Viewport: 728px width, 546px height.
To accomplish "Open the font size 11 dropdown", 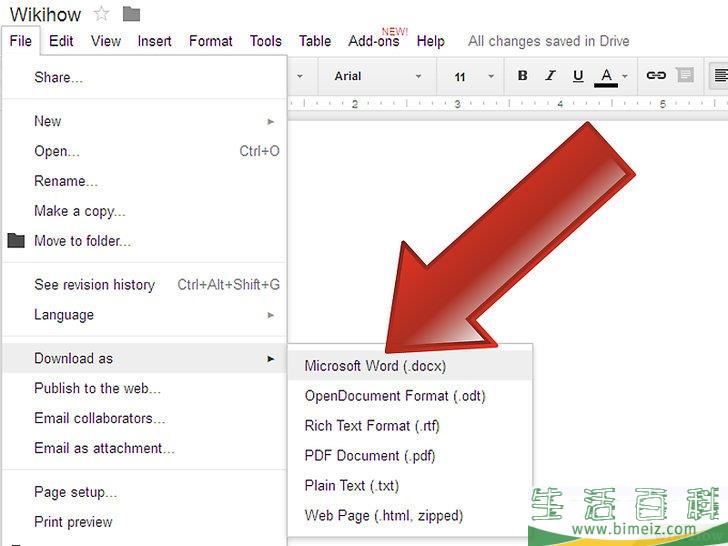I will click(471, 77).
